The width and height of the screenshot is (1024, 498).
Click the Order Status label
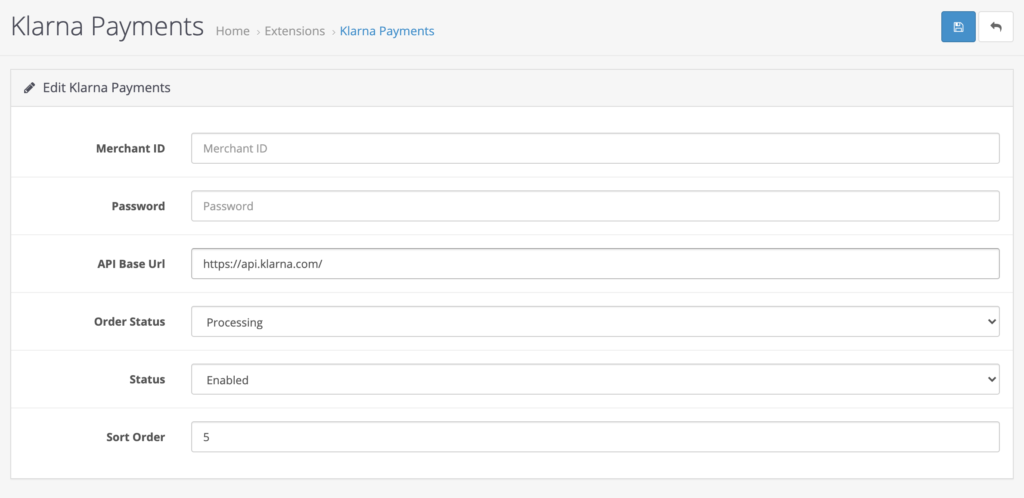(129, 322)
